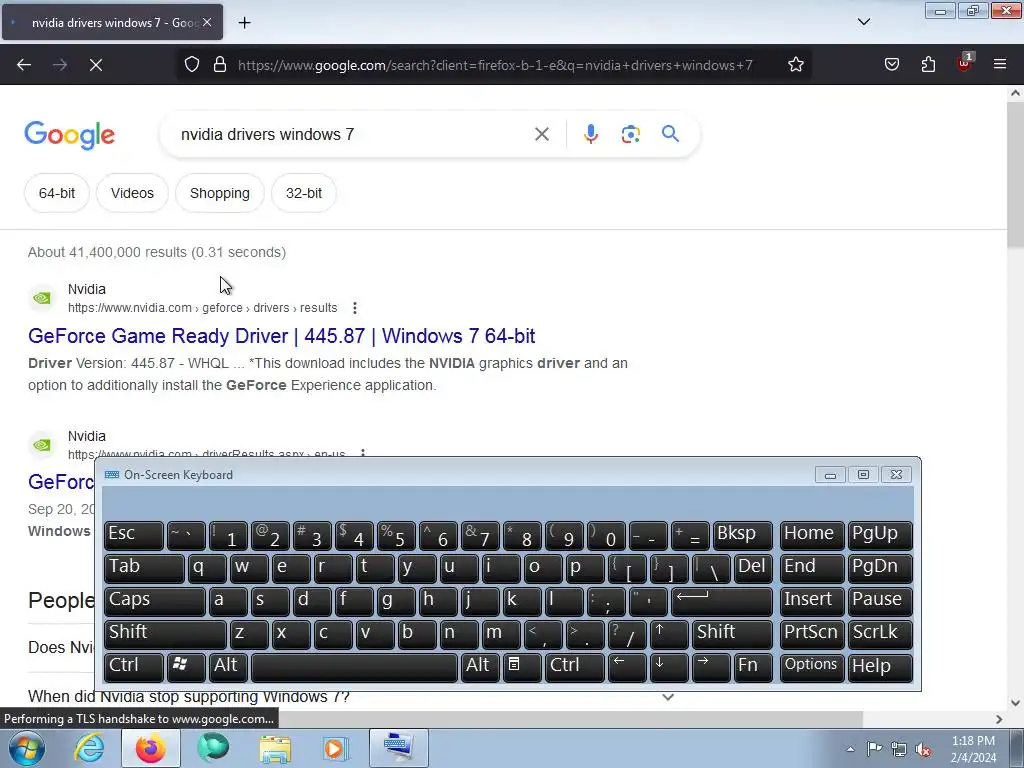Launch Internet Explorer from the taskbar
1024x768 pixels.
(89, 748)
